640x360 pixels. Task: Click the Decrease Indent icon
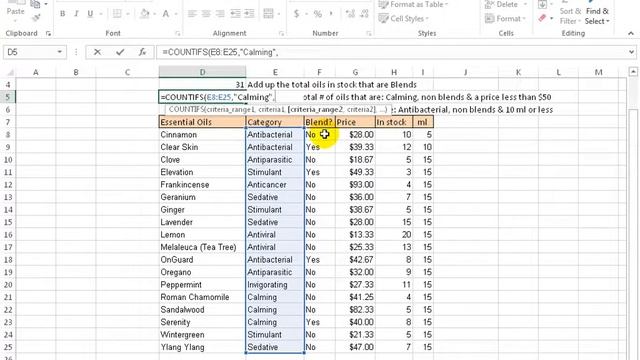pos(236,14)
